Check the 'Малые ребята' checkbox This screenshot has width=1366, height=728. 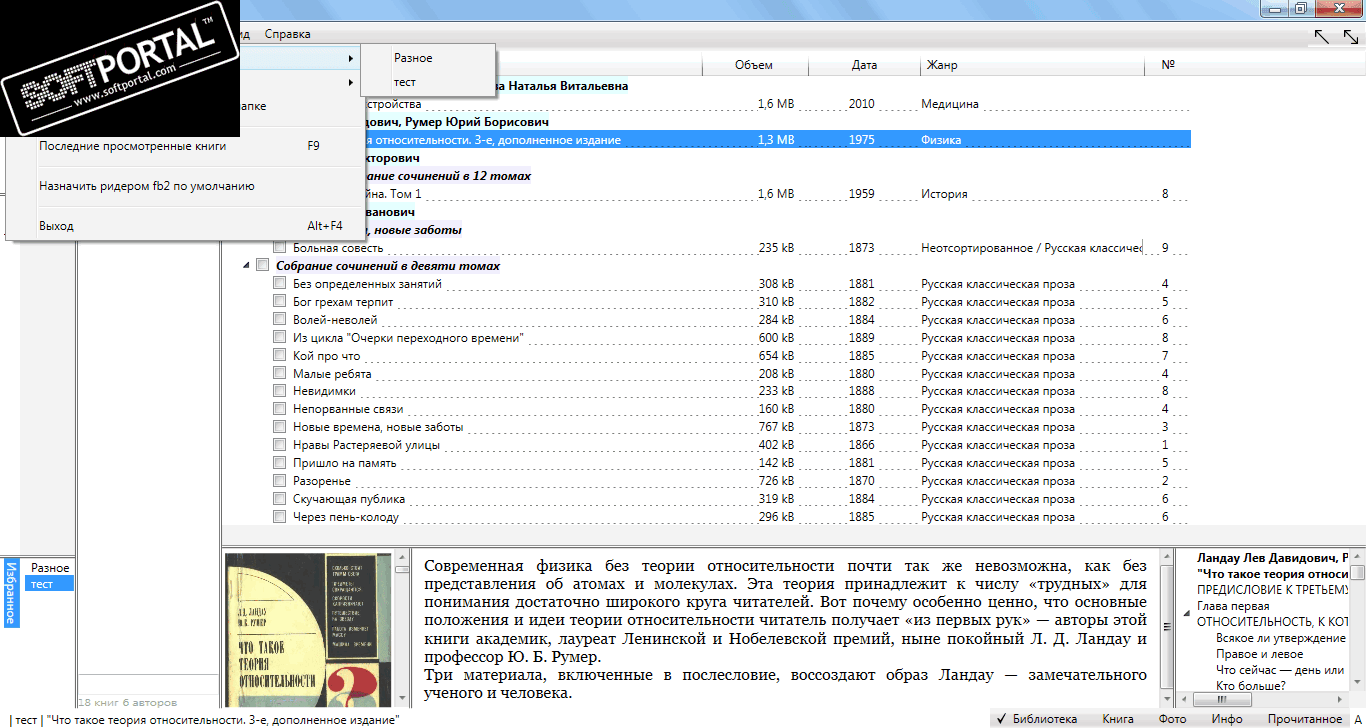tap(280, 374)
